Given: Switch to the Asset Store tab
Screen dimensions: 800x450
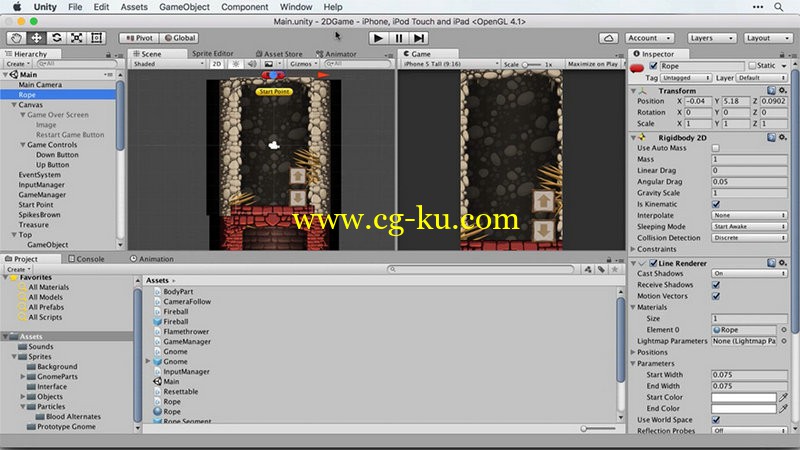Looking at the screenshot, I should (x=279, y=54).
